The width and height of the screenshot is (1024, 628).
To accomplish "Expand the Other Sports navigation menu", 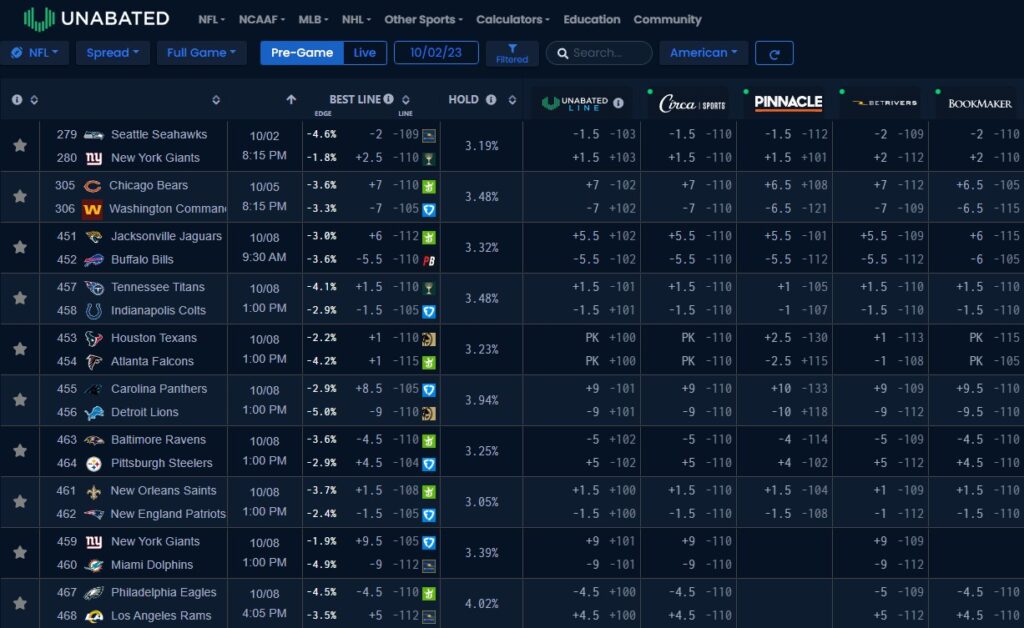I will click(x=423, y=20).
